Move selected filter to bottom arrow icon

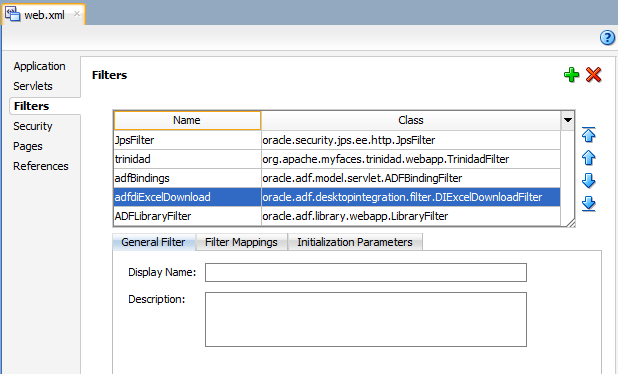pyautogui.click(x=588, y=204)
